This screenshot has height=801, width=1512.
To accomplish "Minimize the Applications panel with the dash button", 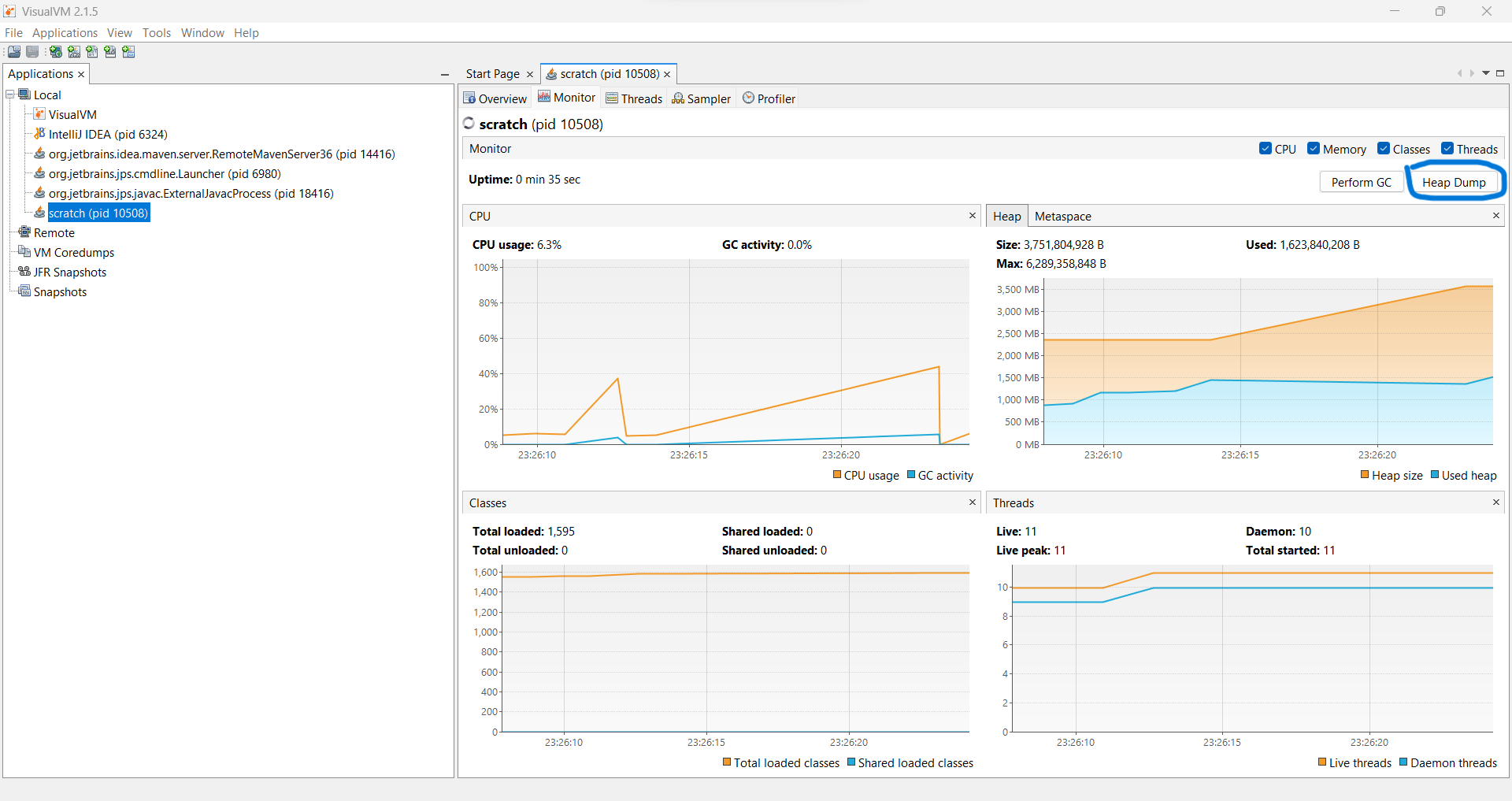I will [x=445, y=75].
